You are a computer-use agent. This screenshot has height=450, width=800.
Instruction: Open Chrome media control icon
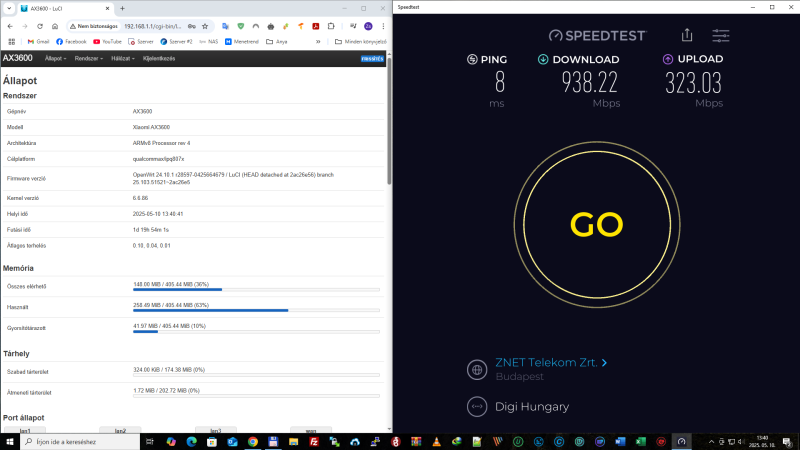click(x=353, y=27)
